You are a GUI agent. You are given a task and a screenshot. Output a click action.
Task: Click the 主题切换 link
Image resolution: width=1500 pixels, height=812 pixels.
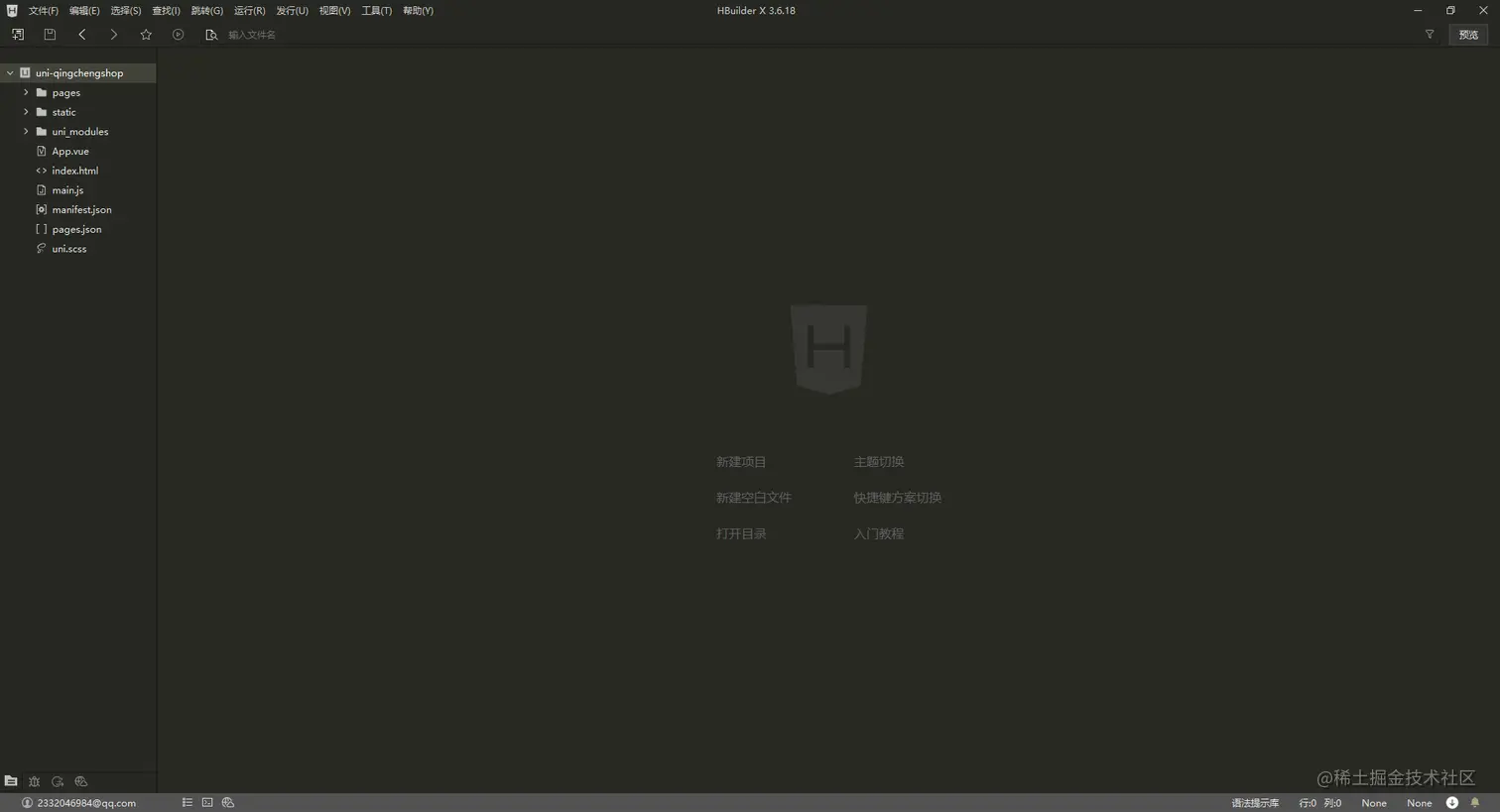(x=879, y=462)
